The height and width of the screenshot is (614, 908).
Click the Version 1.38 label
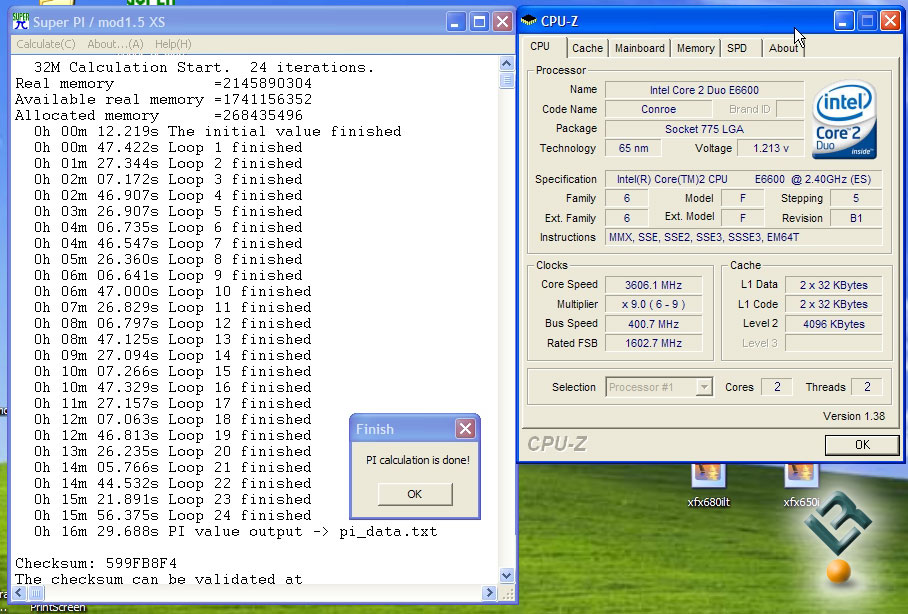point(854,416)
